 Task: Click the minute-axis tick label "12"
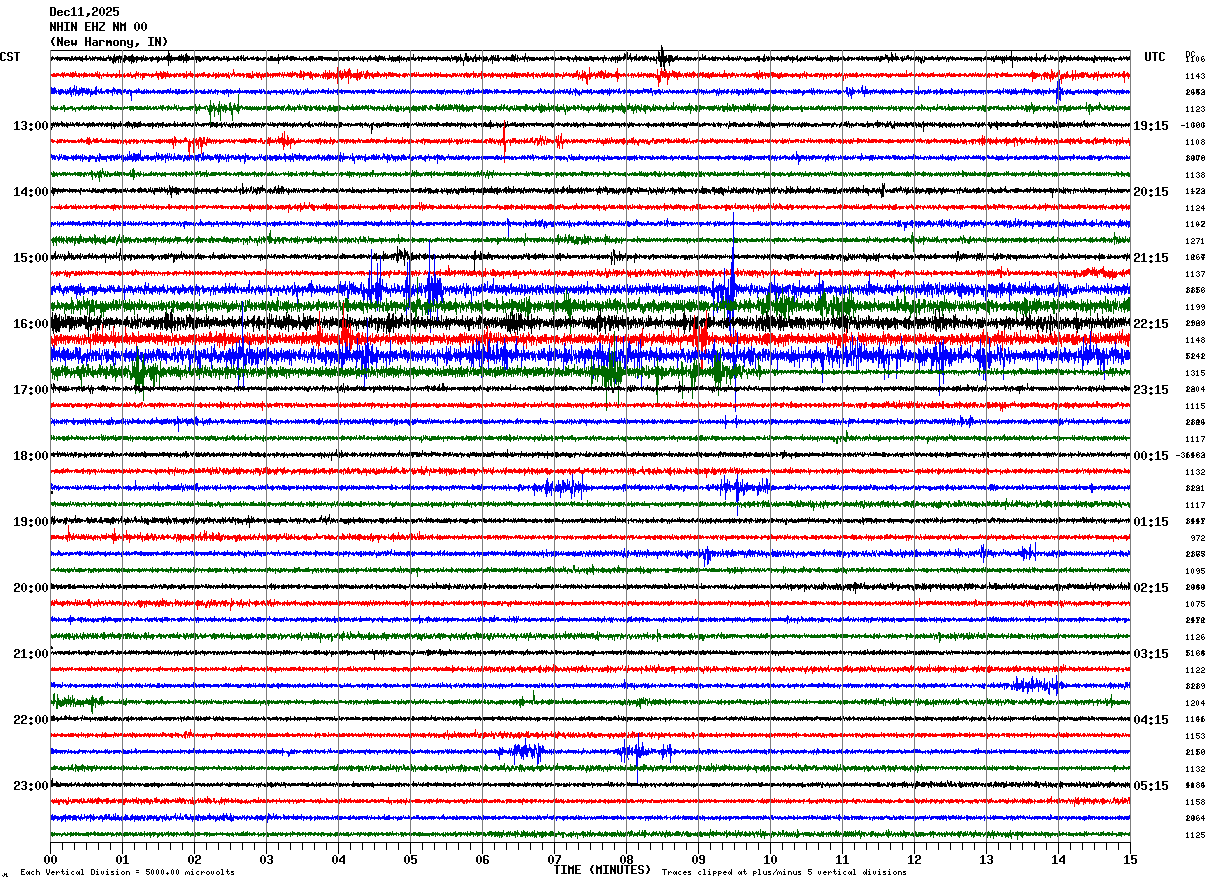[914, 859]
